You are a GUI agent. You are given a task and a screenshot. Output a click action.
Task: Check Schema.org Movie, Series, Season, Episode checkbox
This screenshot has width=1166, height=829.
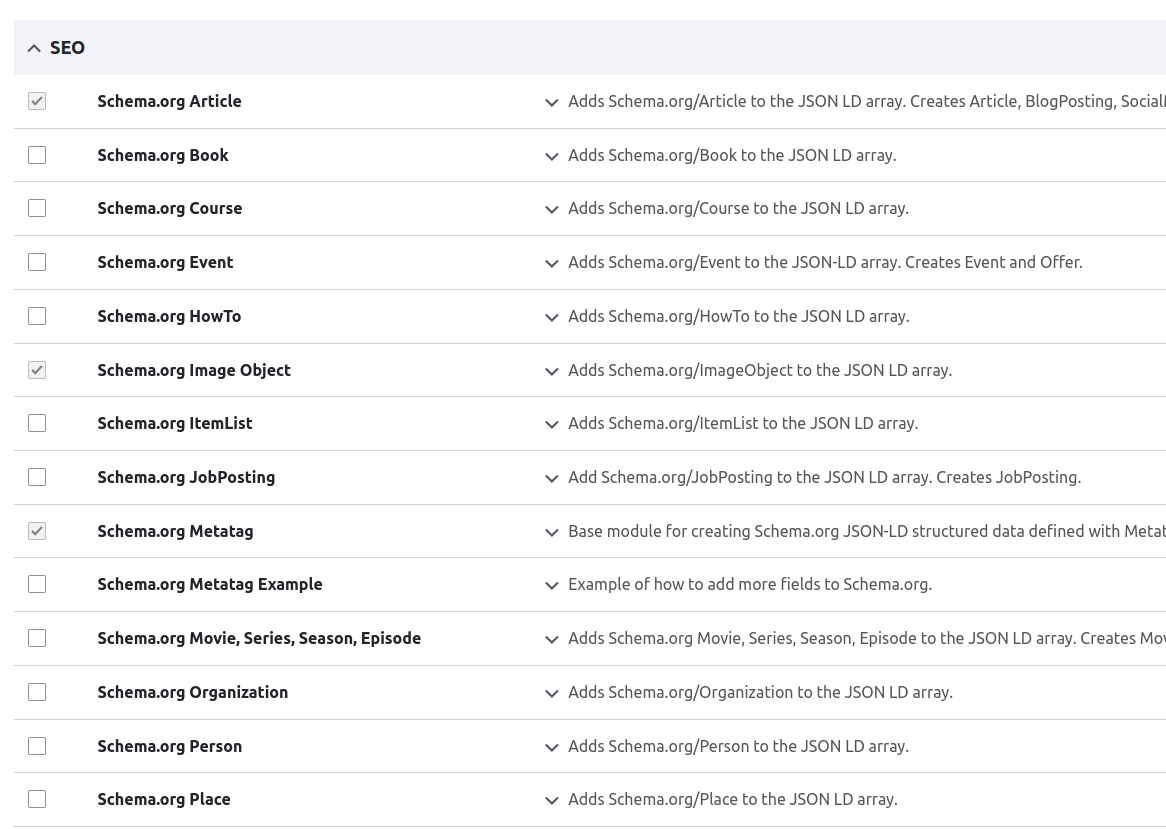[36, 638]
